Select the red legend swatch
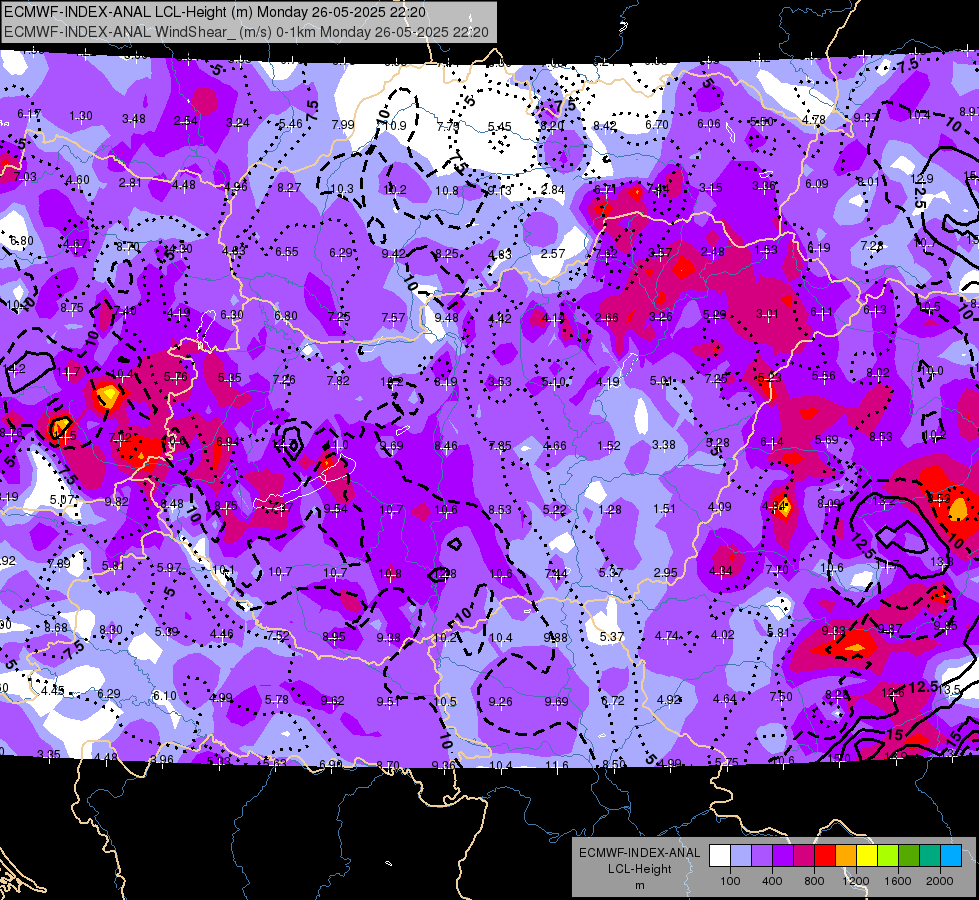This screenshot has width=979, height=900. pyautogui.click(x=825, y=855)
